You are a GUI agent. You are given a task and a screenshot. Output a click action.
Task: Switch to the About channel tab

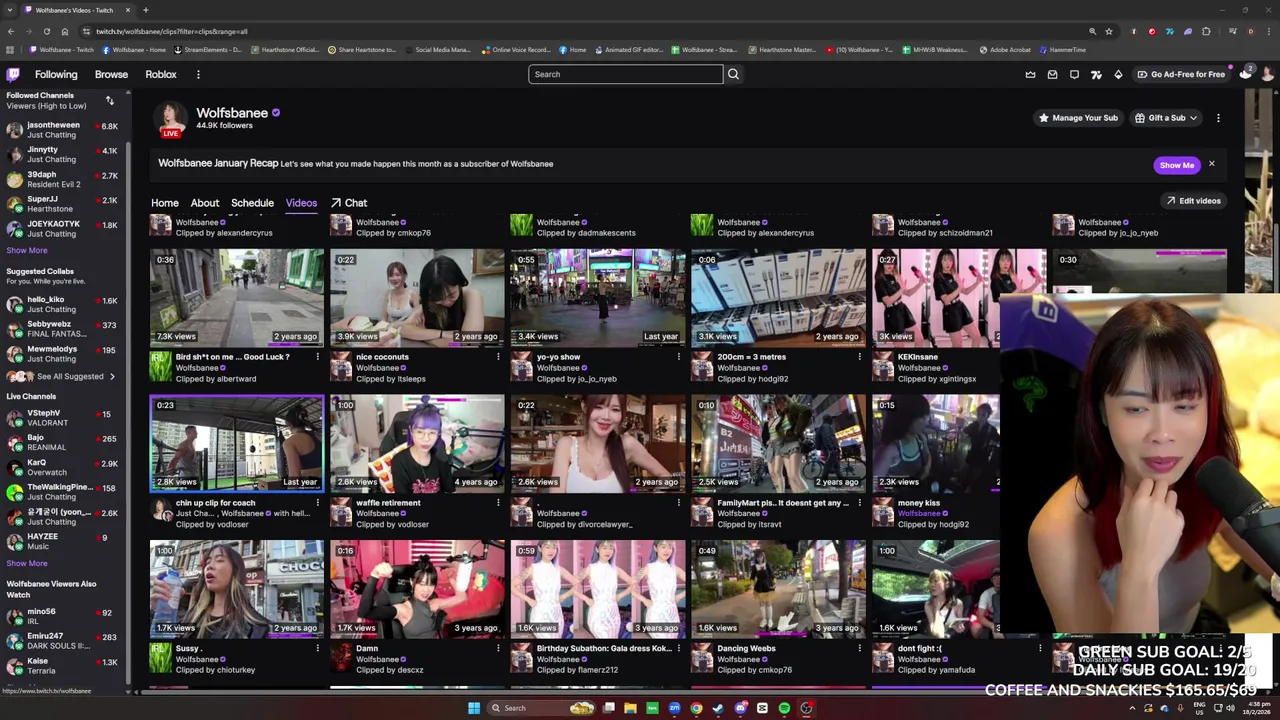pyautogui.click(x=205, y=203)
